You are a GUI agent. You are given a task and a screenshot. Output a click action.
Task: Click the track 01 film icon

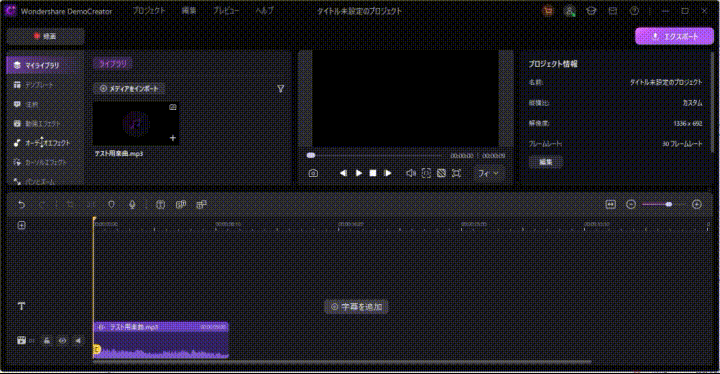pyautogui.click(x=21, y=340)
